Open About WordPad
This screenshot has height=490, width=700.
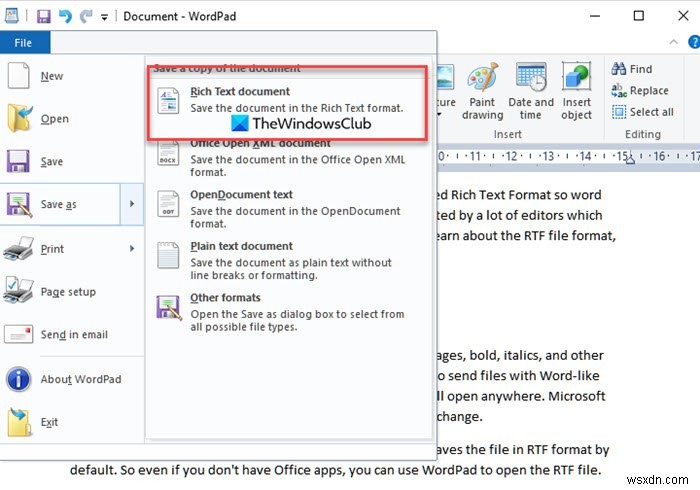[x=71, y=379]
